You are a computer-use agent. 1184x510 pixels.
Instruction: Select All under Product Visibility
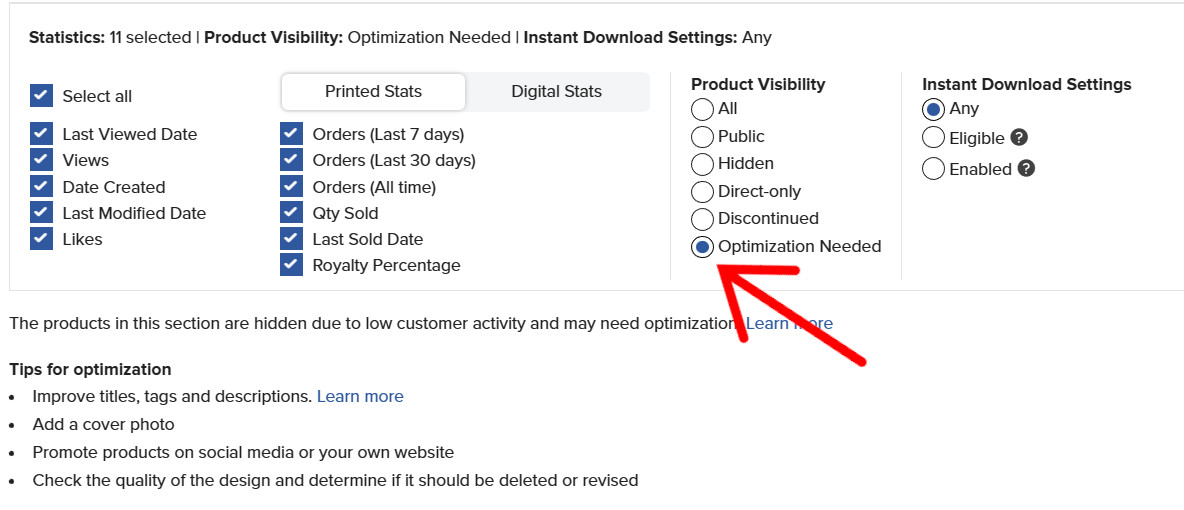pyautogui.click(x=702, y=110)
